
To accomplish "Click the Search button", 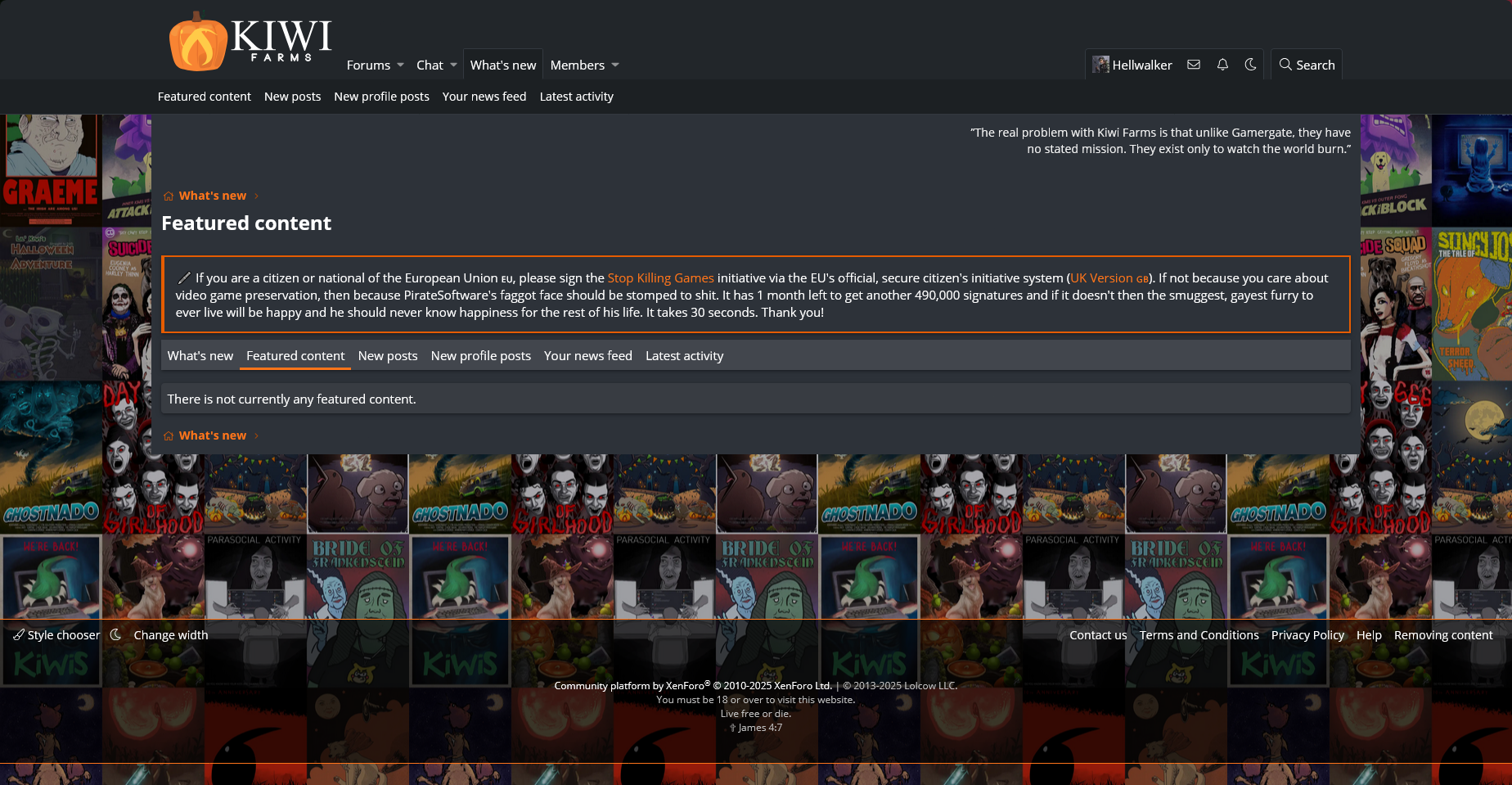I will click(1307, 65).
